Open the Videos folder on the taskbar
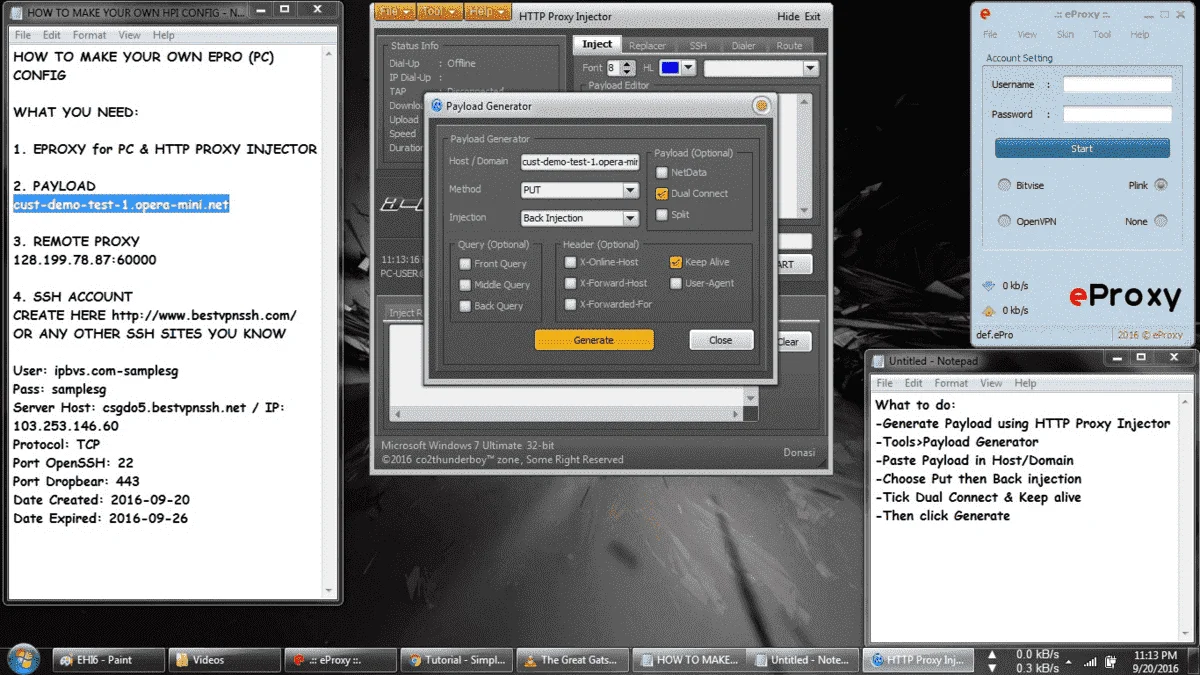 pyautogui.click(x=223, y=660)
